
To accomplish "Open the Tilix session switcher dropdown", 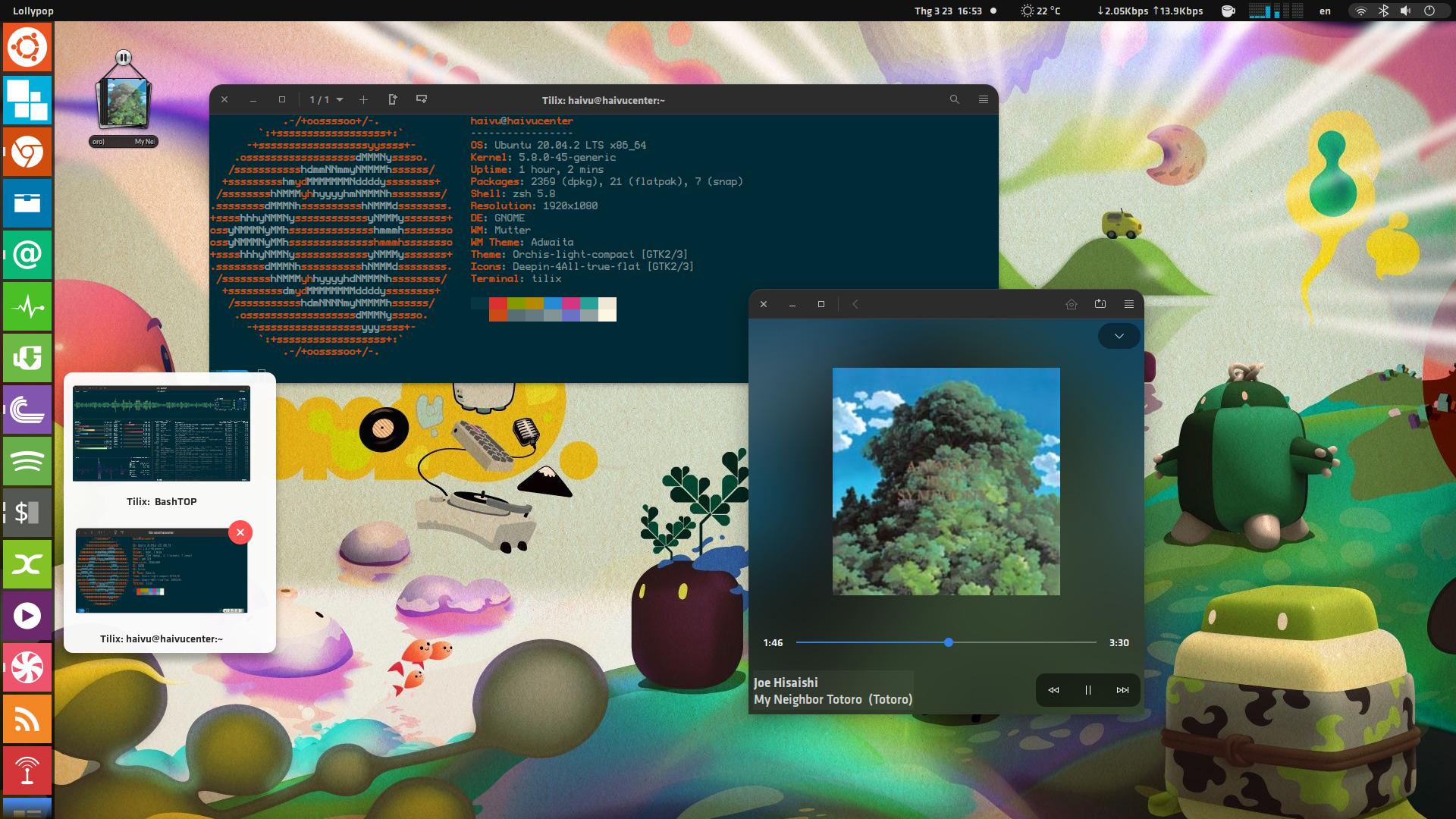I will [327, 100].
